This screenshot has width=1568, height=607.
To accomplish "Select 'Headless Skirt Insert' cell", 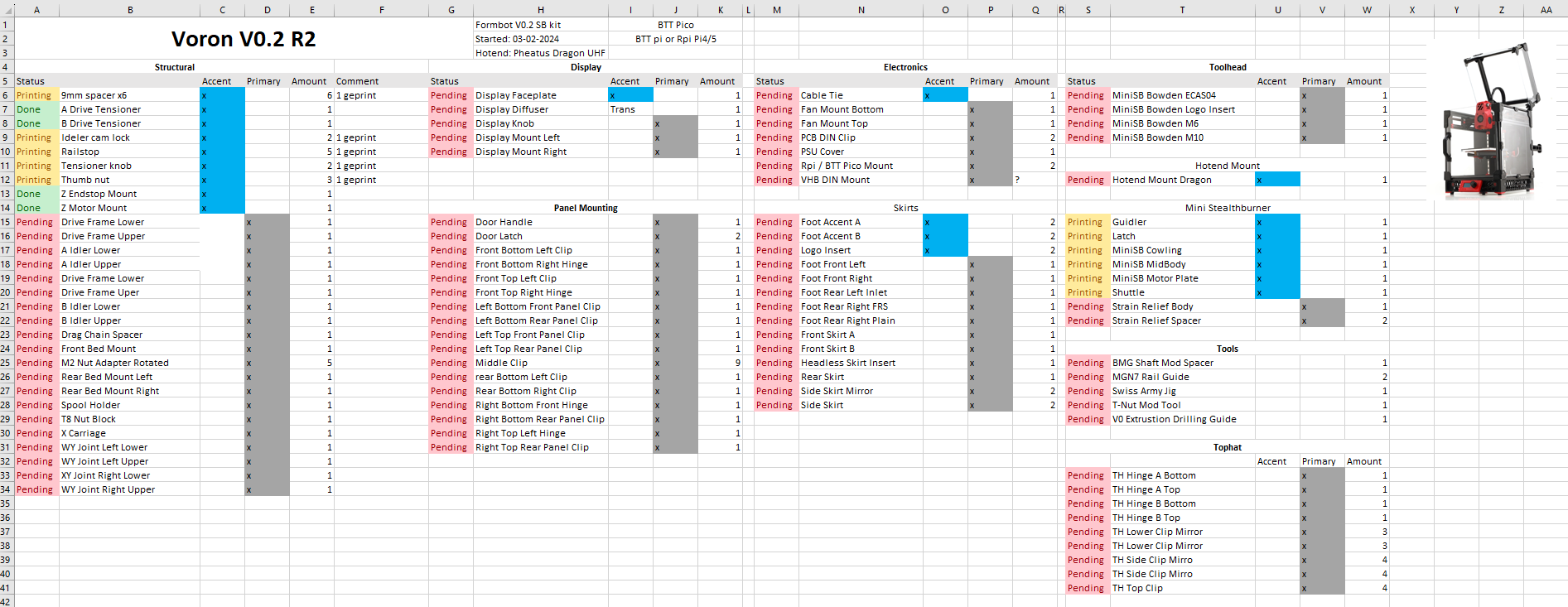I will point(861,363).
